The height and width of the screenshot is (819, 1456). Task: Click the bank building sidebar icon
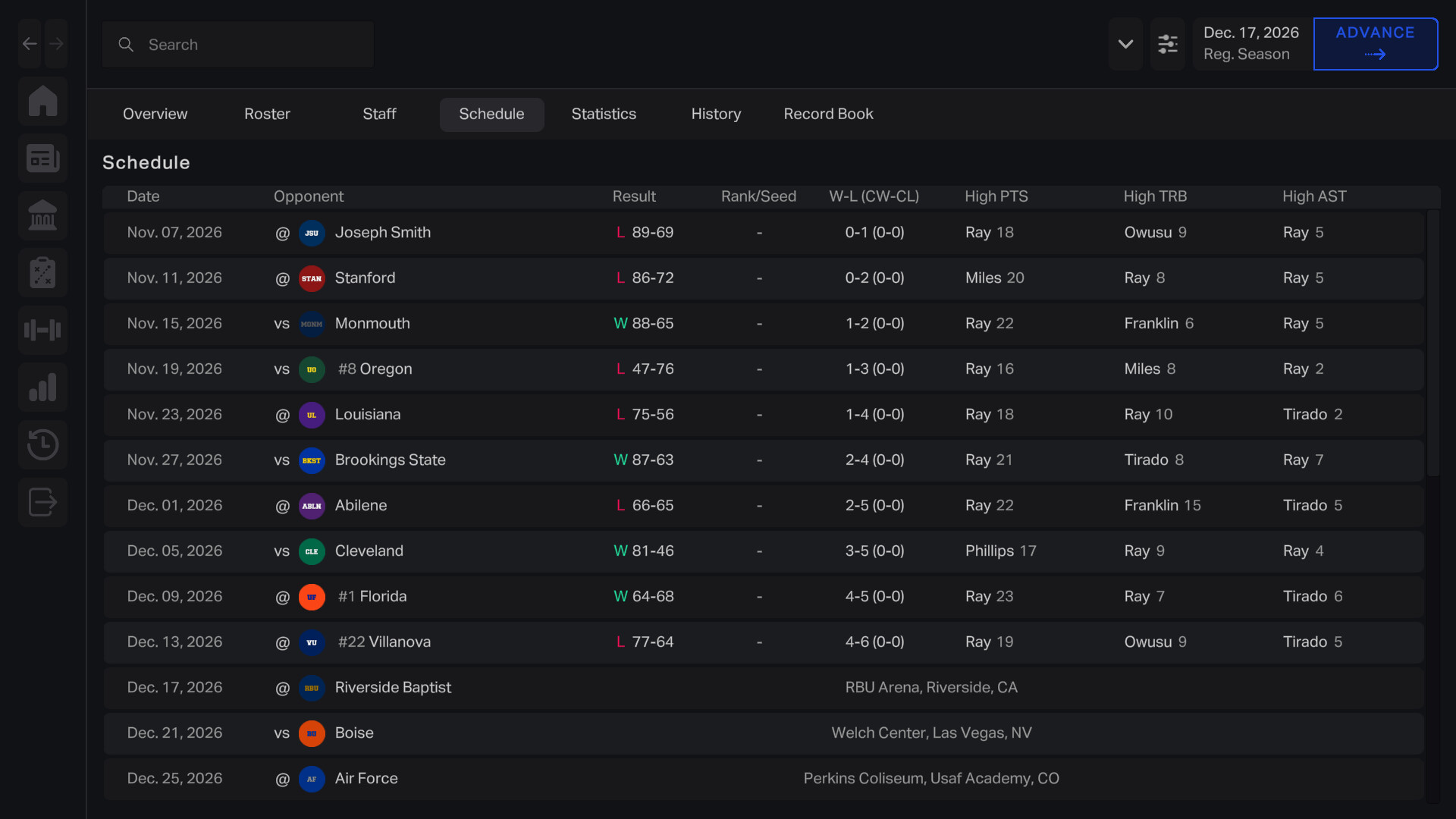pos(42,215)
